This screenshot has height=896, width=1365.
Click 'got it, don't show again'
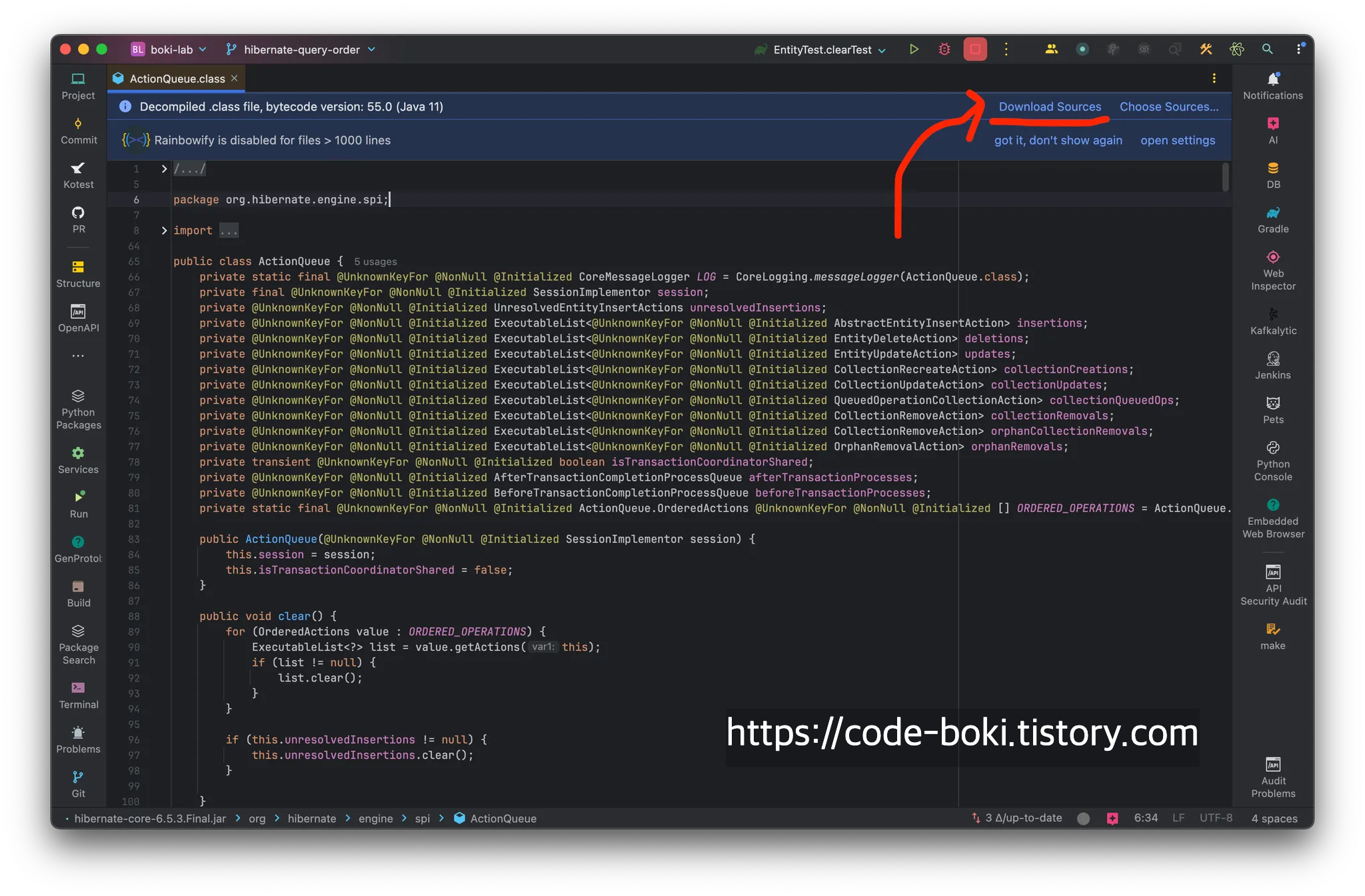coord(1058,141)
